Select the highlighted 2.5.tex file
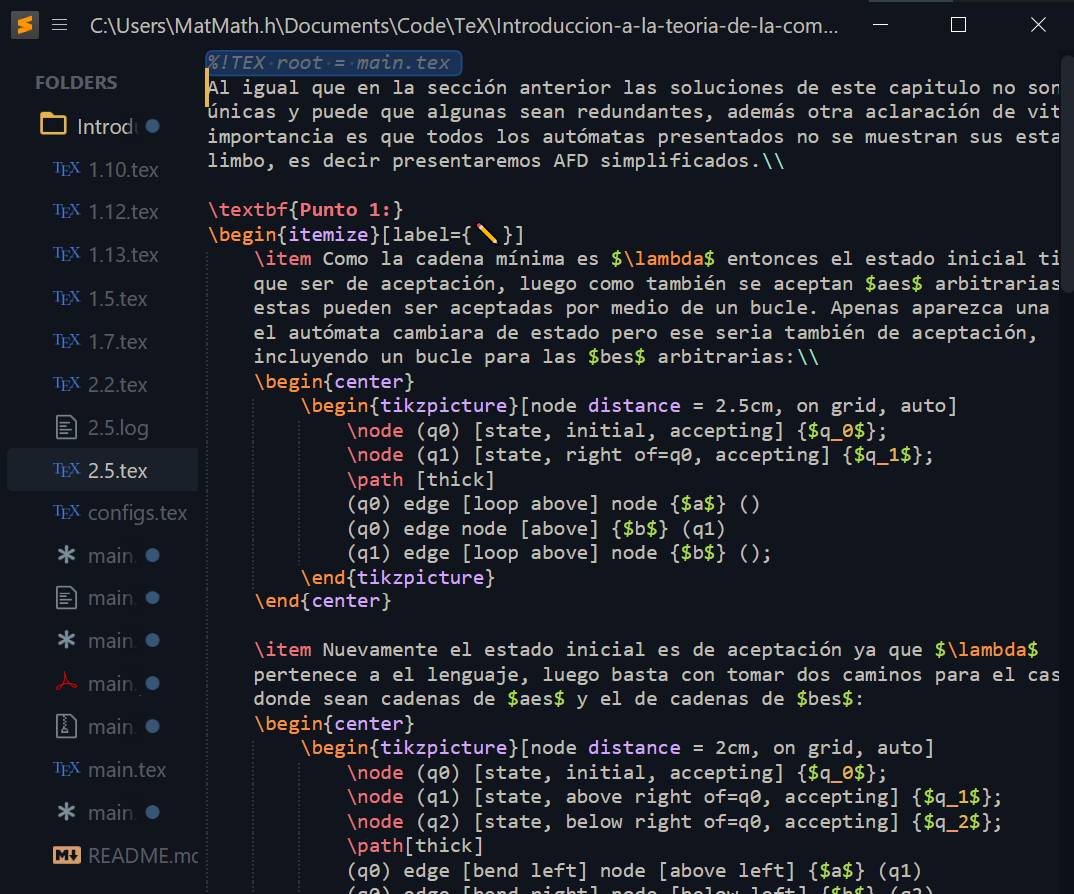 pyautogui.click(x=103, y=471)
